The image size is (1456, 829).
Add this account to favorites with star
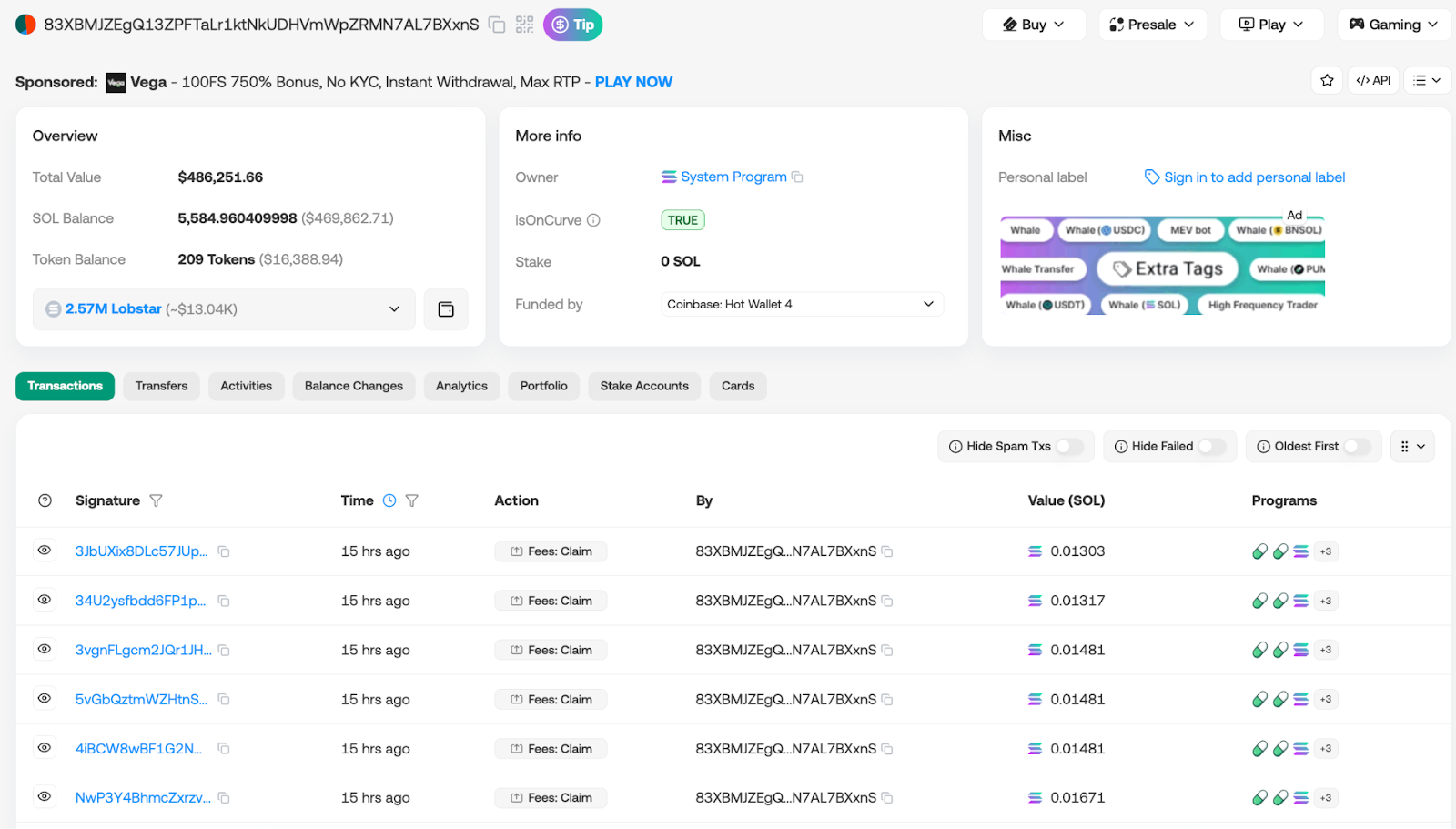1327,81
